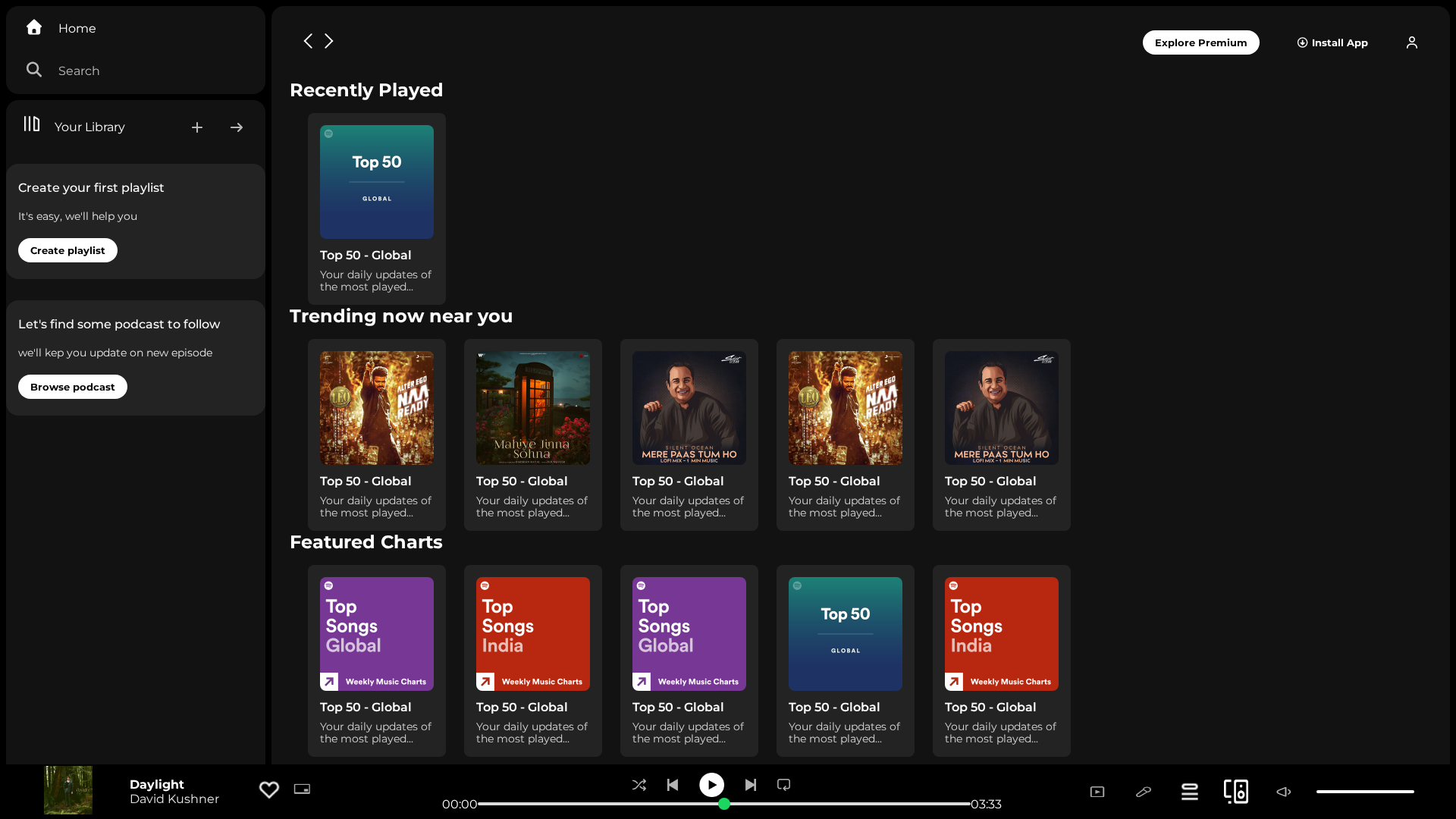Skip to the previous track
This screenshot has height=819, width=1456.
coord(673,785)
